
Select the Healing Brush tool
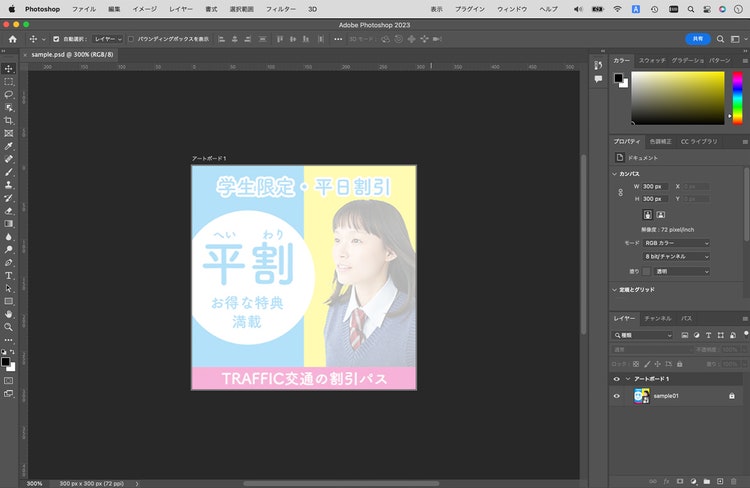pyautogui.click(x=9, y=159)
